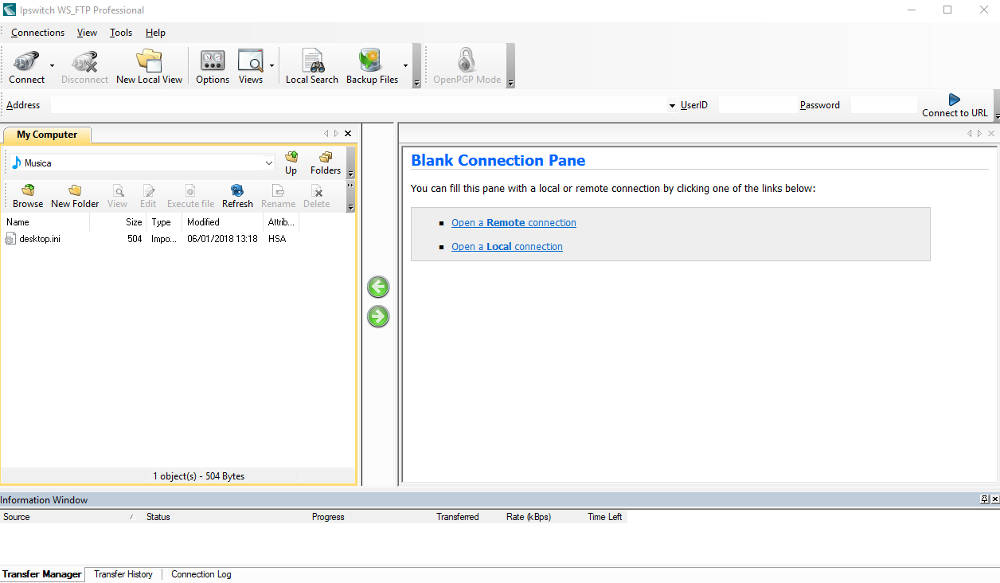Click into the Address field
Viewport: 1000px width, 583px height.
(x=358, y=105)
